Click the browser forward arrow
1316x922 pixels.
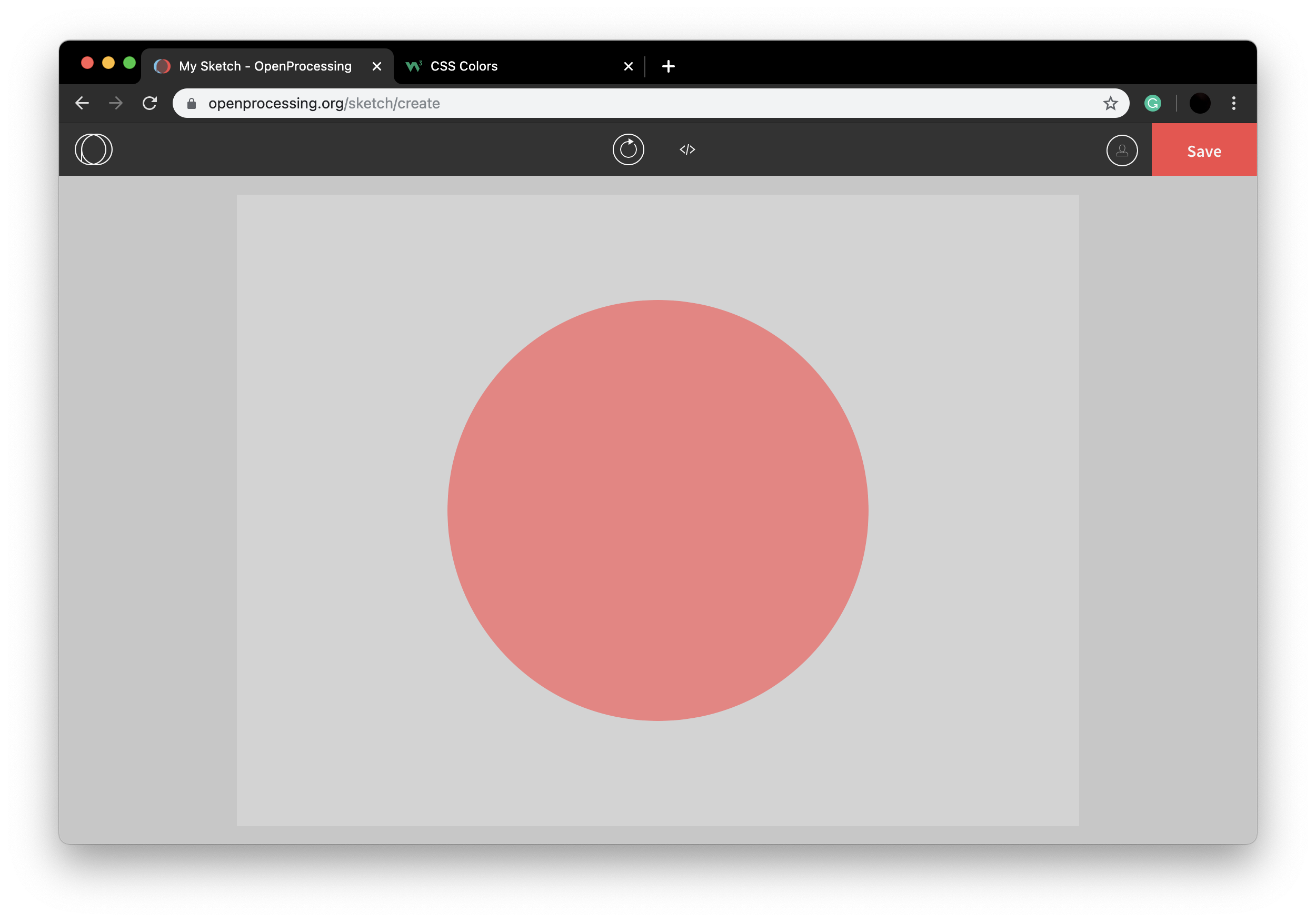[x=116, y=103]
